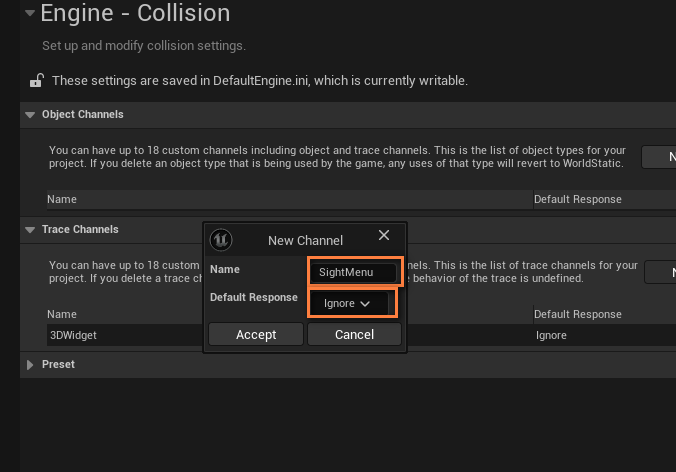Click the unlocked padlock icon
Viewport: 676px width, 472px height.
37,80
